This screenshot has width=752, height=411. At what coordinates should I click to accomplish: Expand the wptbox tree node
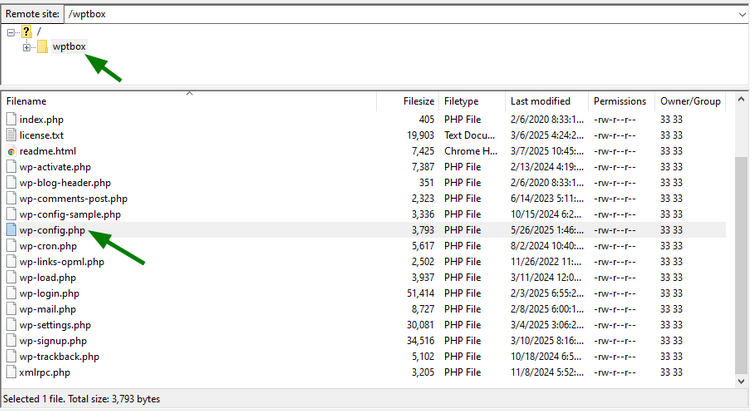pyautogui.click(x=26, y=47)
